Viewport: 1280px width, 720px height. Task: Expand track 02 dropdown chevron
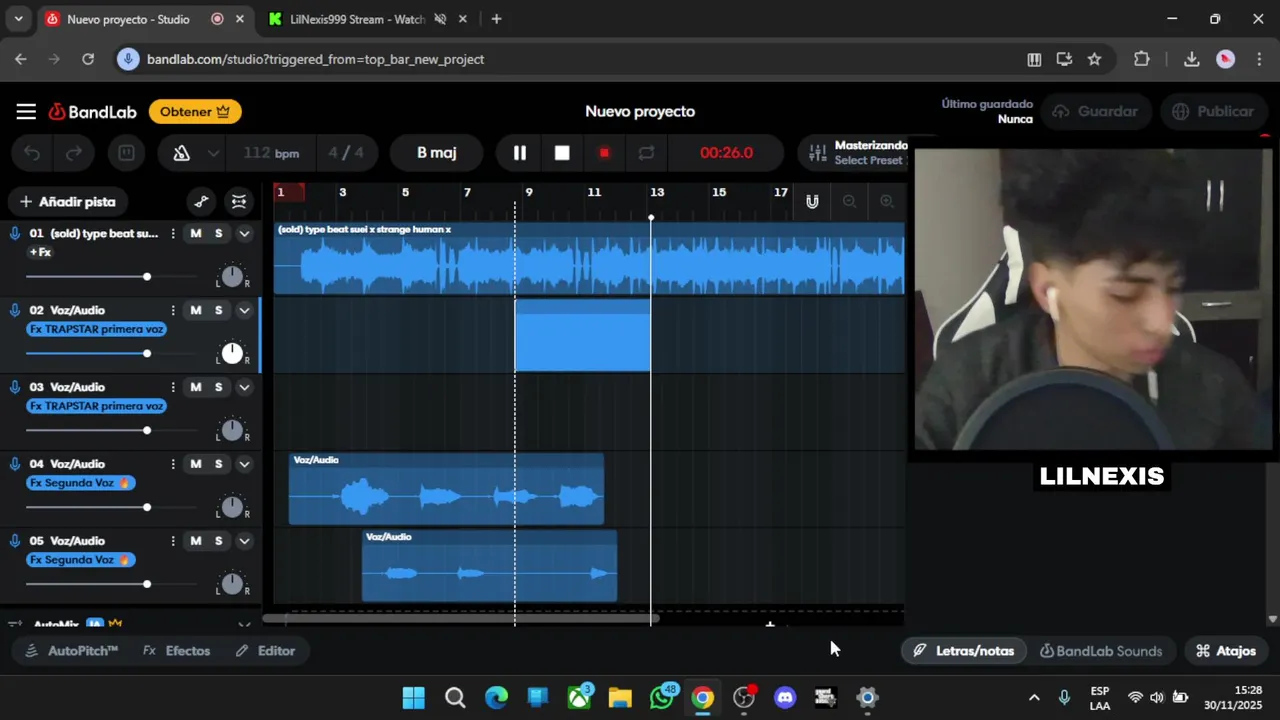tap(244, 311)
